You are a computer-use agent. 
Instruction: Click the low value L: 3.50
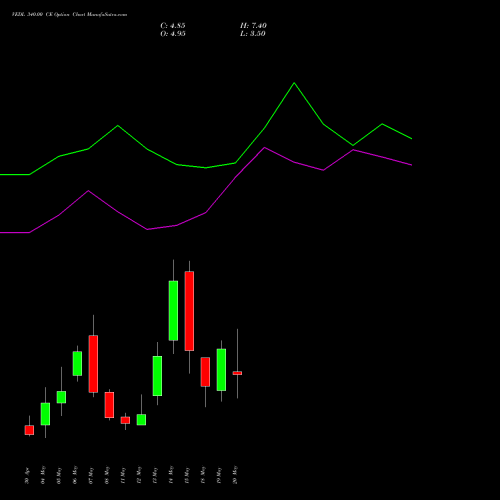[x=253, y=34]
